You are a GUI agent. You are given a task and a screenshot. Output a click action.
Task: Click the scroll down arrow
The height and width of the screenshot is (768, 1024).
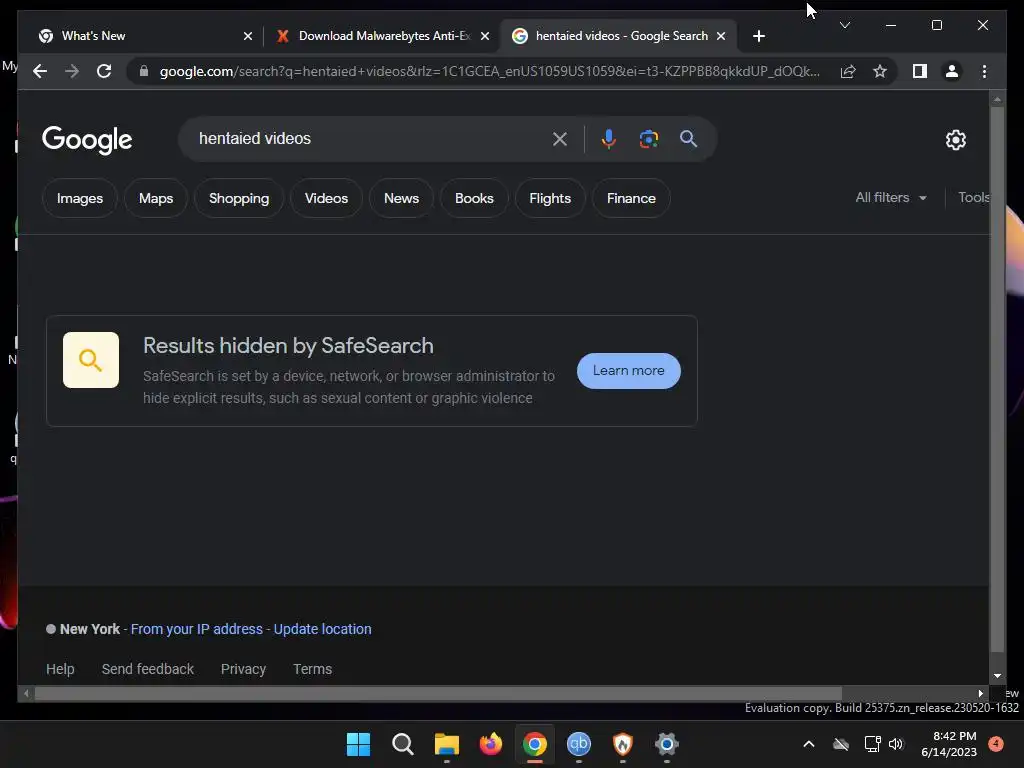click(x=997, y=676)
